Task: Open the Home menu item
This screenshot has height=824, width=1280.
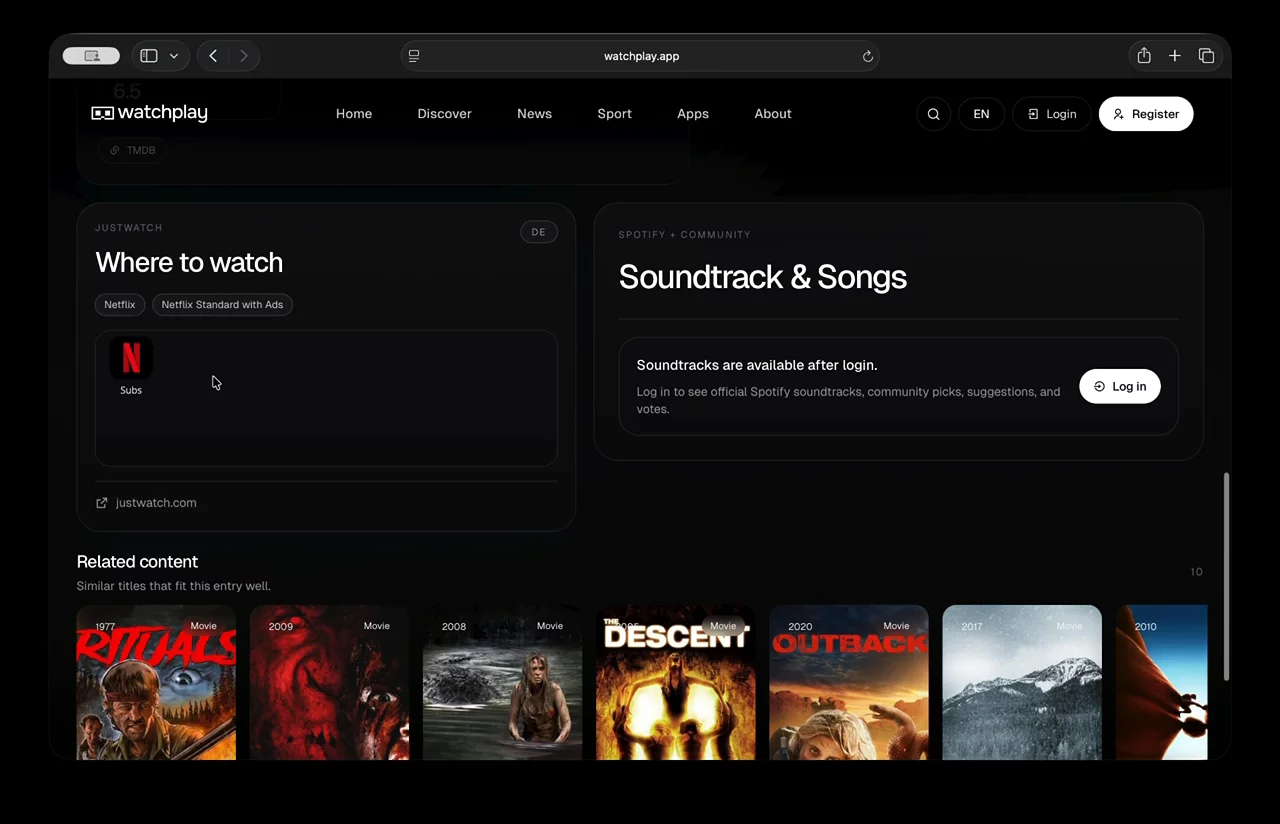Action: pyautogui.click(x=354, y=114)
